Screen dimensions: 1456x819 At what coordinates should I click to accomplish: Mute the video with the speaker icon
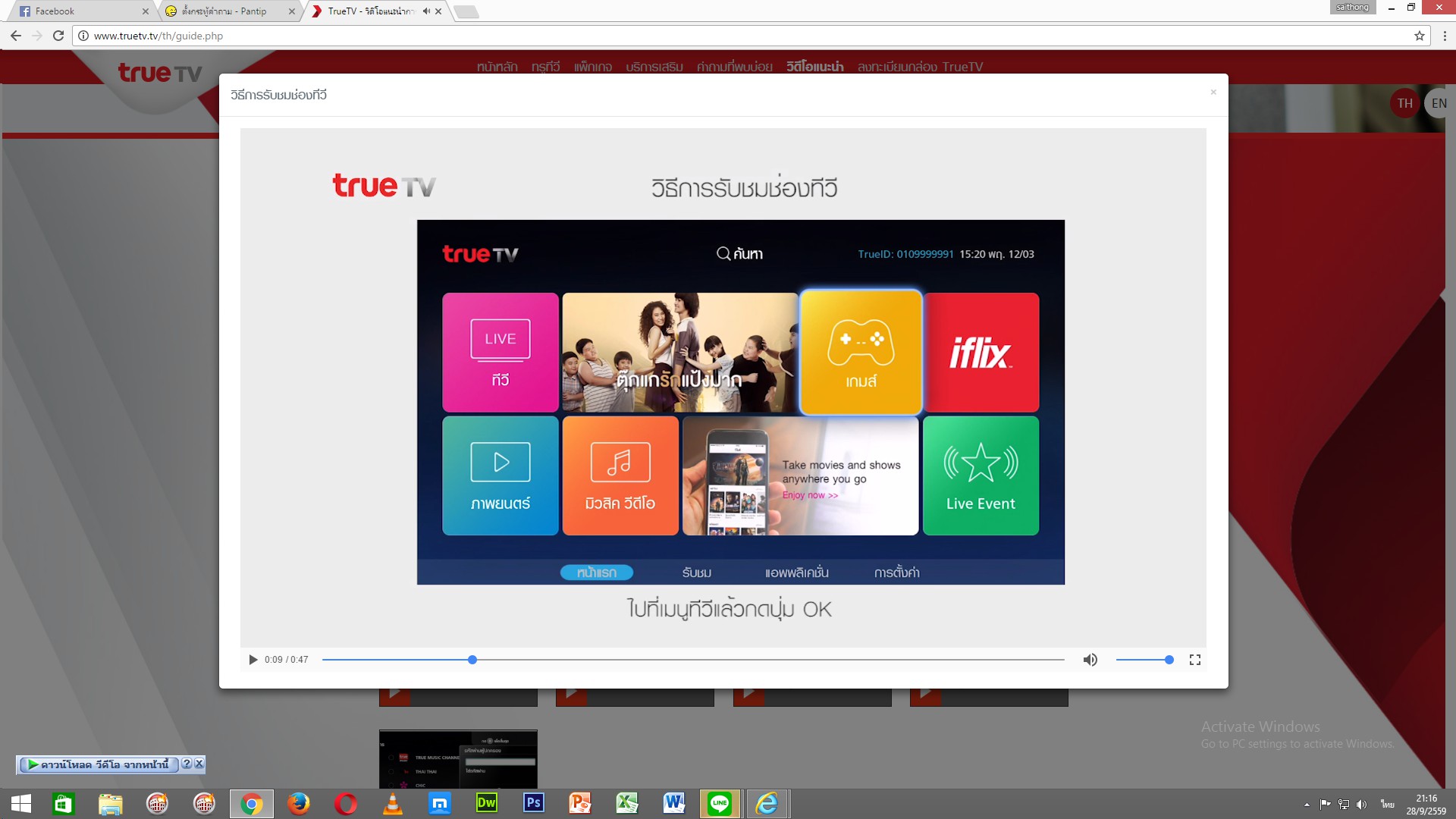(x=1090, y=660)
